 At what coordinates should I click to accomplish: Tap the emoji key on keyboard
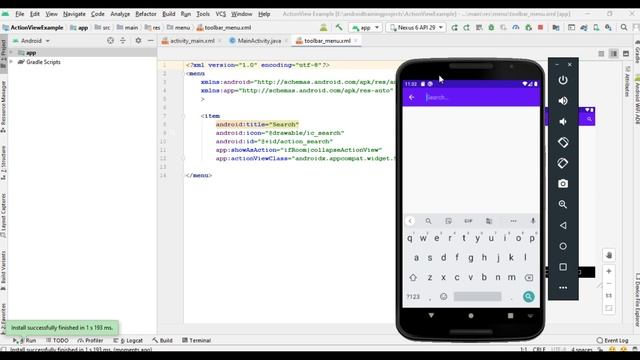click(443, 296)
